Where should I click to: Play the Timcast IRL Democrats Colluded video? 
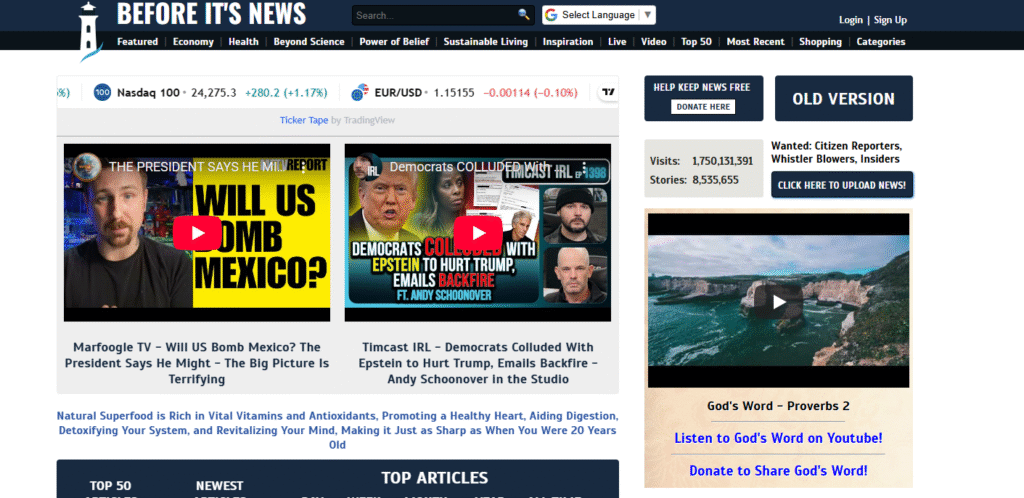[x=478, y=233]
